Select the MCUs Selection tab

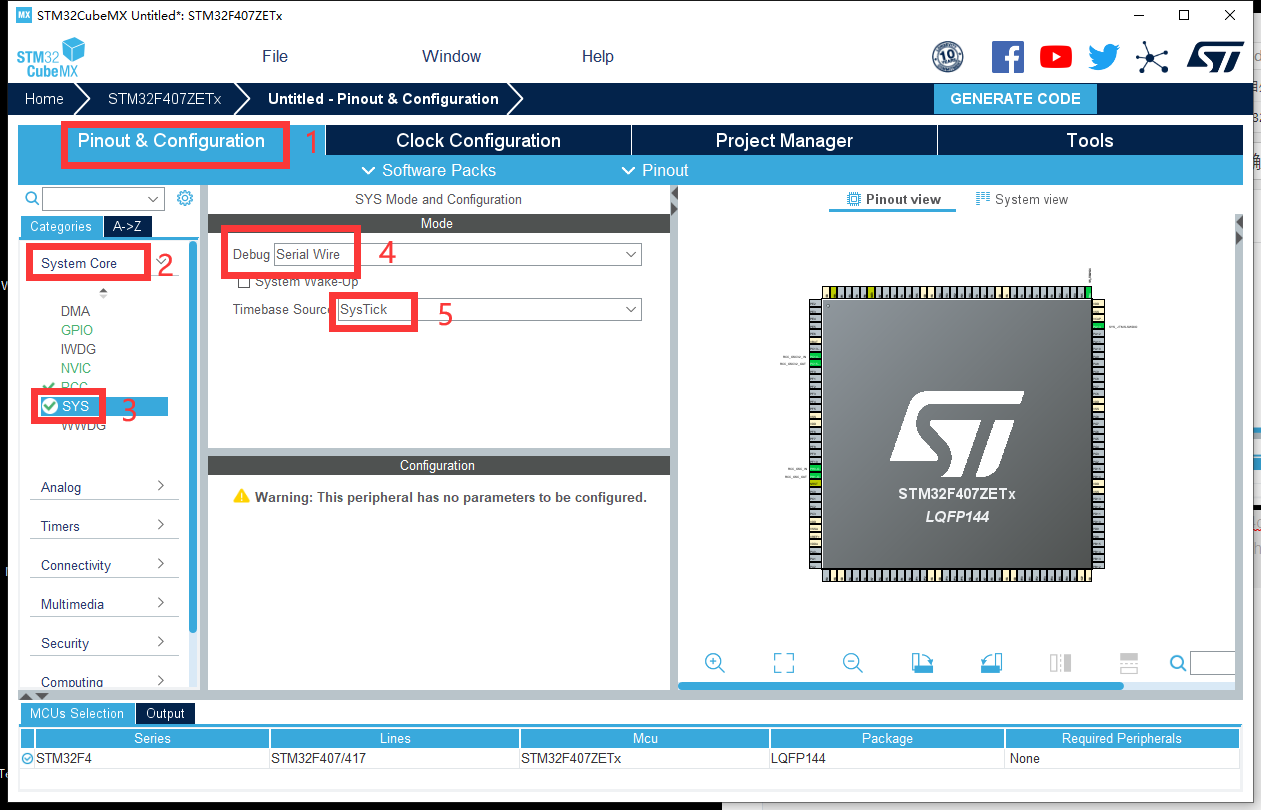coord(77,713)
